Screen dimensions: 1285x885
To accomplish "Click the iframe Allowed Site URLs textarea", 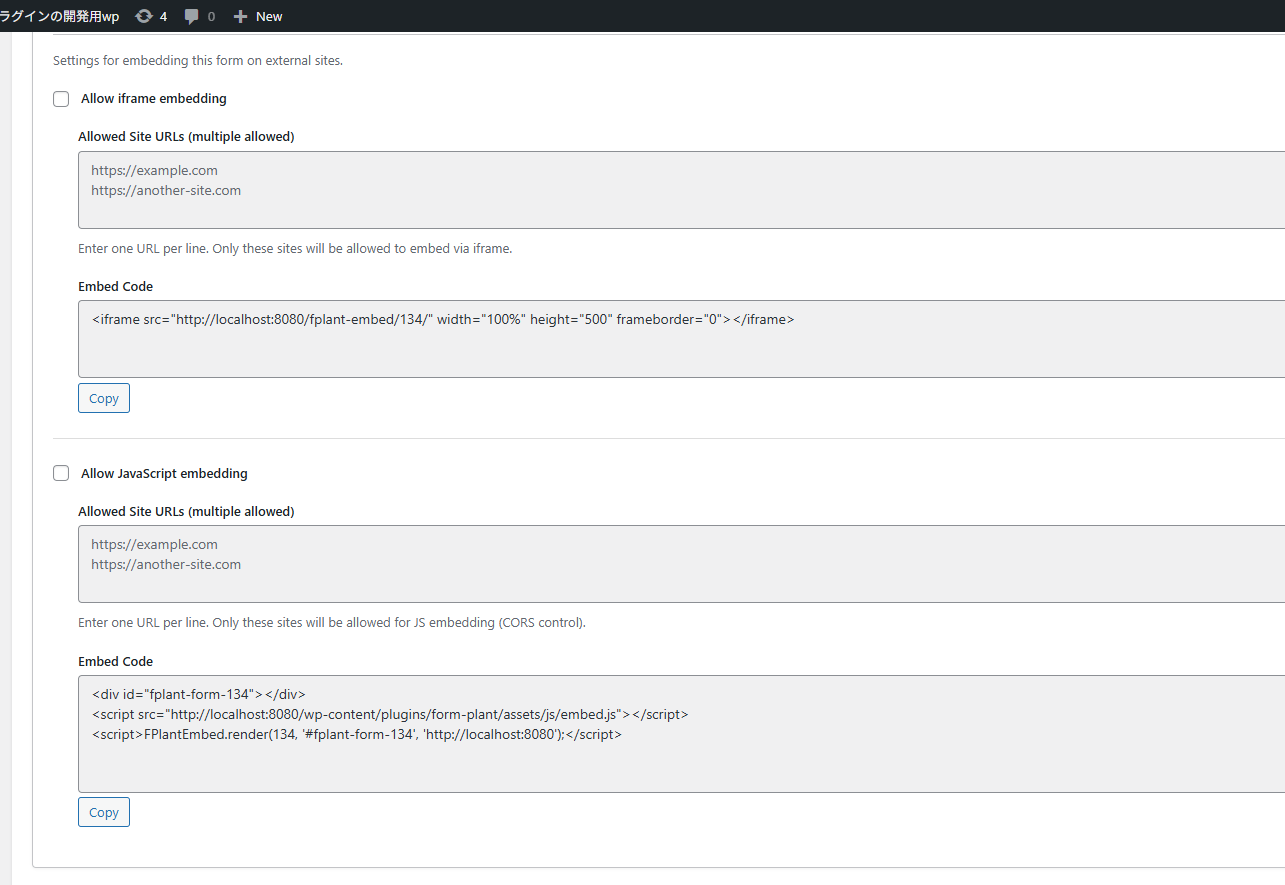I will pyautogui.click(x=400, y=190).
